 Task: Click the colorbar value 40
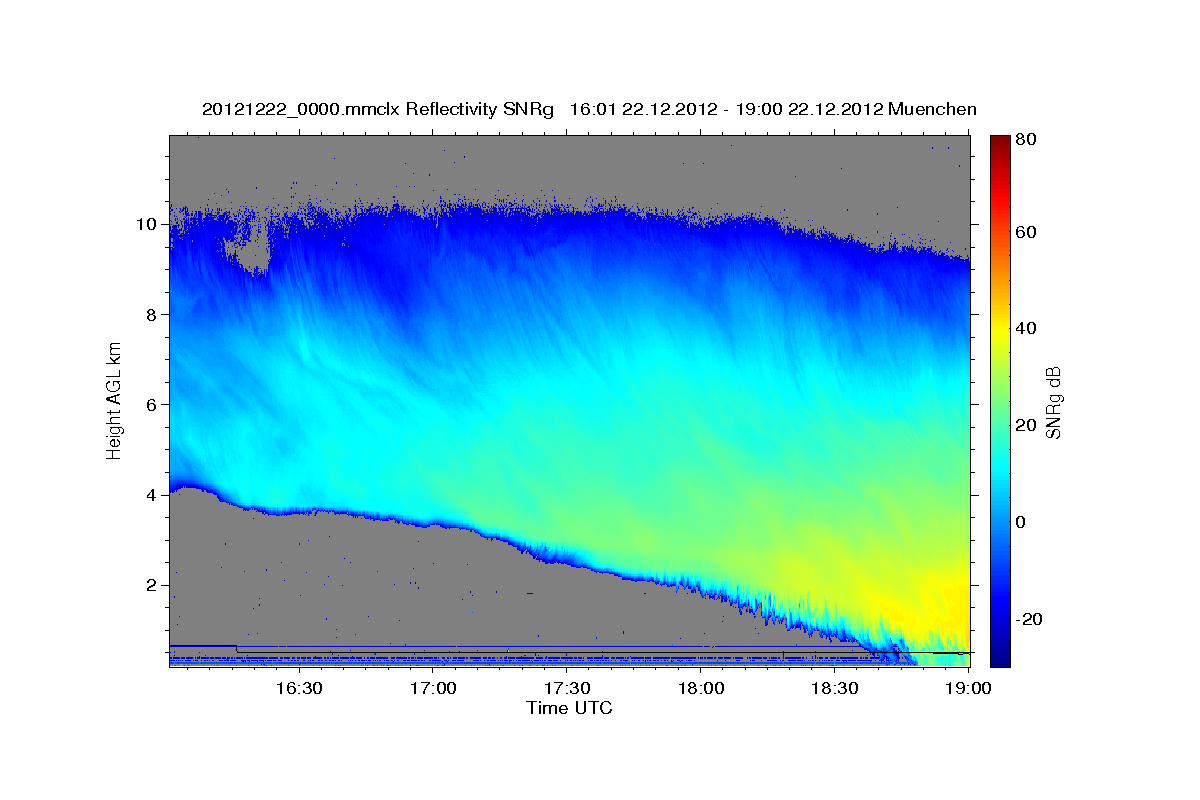coord(1025,328)
